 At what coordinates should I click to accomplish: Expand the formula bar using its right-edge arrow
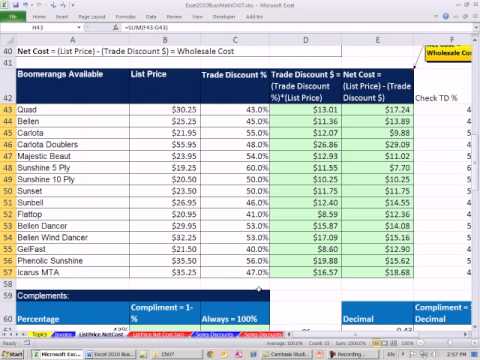click(476, 27)
